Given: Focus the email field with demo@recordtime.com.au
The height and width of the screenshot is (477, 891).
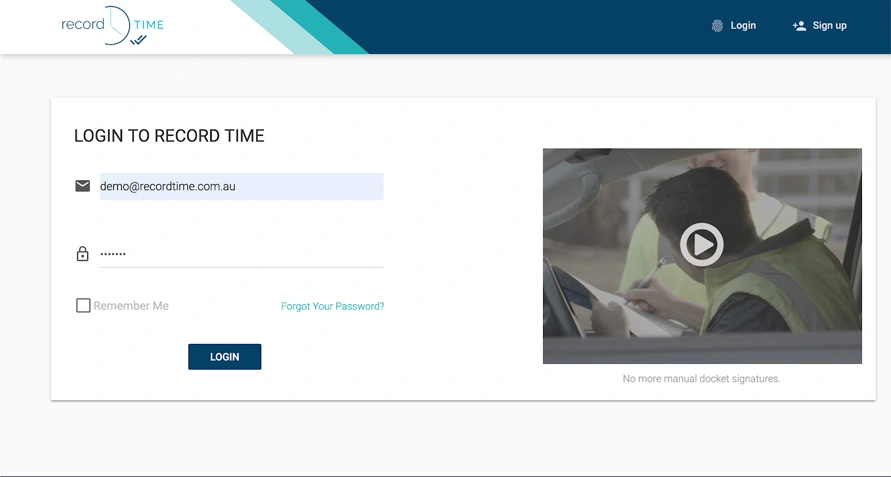Looking at the screenshot, I should click(241, 187).
